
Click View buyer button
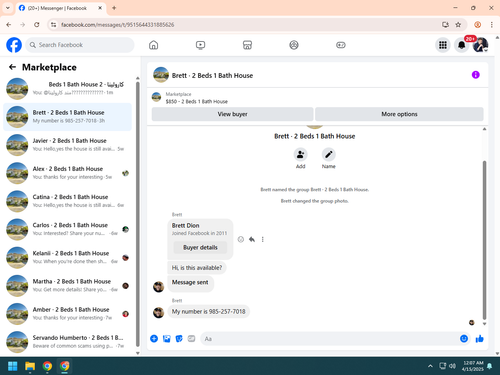[x=232, y=114]
